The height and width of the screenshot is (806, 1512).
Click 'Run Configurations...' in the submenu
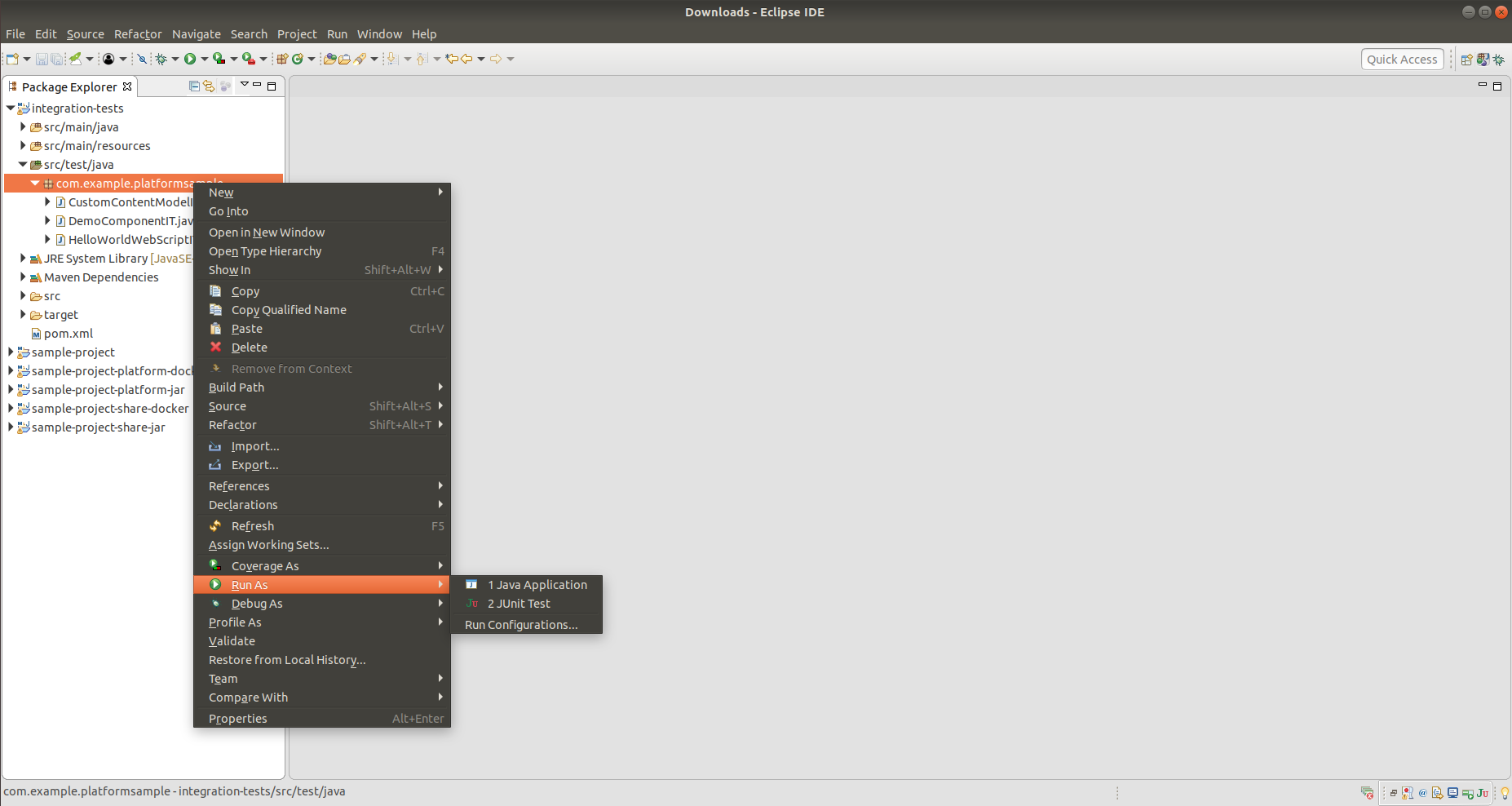pos(521,625)
